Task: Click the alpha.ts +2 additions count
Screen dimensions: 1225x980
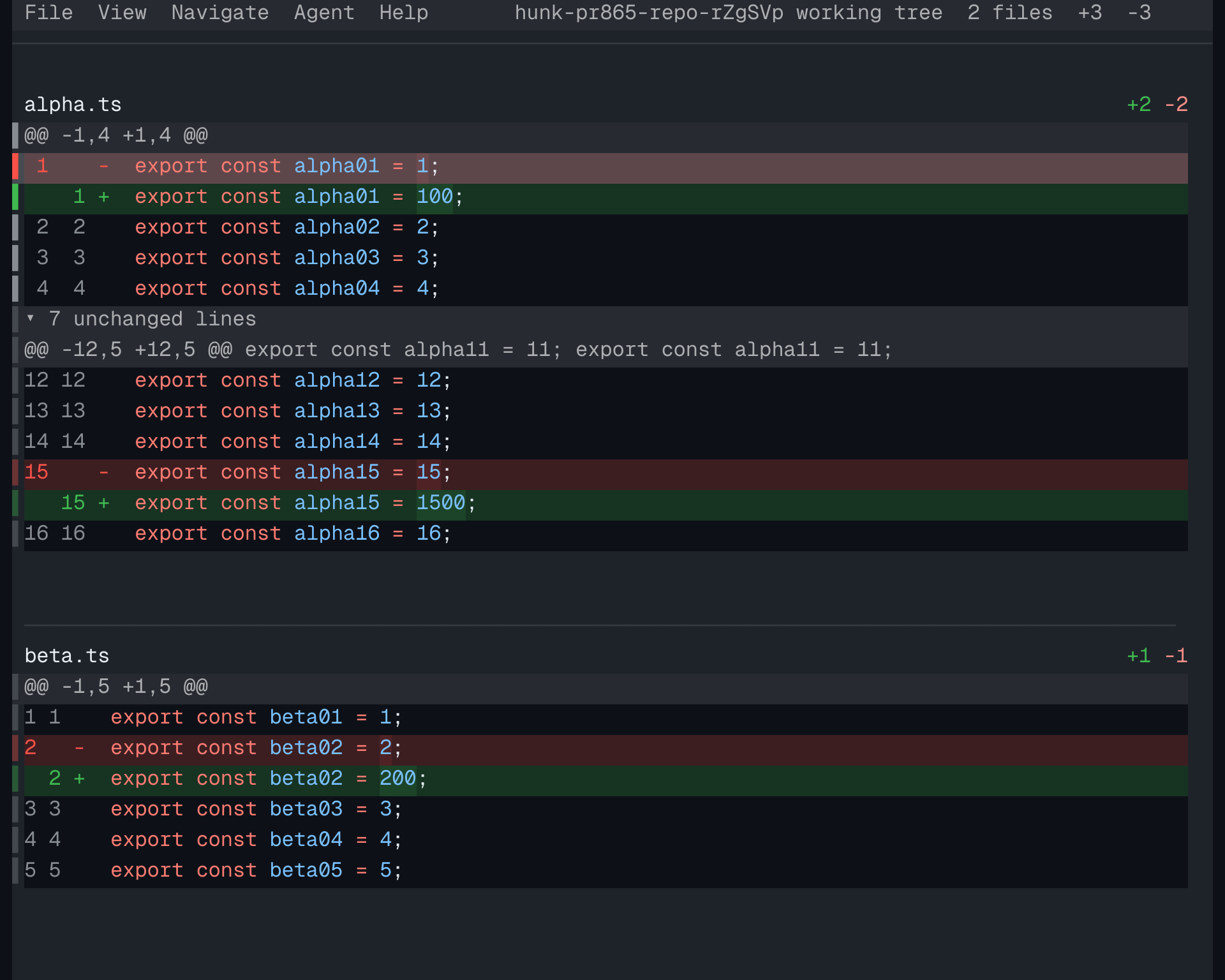Action: point(1139,105)
